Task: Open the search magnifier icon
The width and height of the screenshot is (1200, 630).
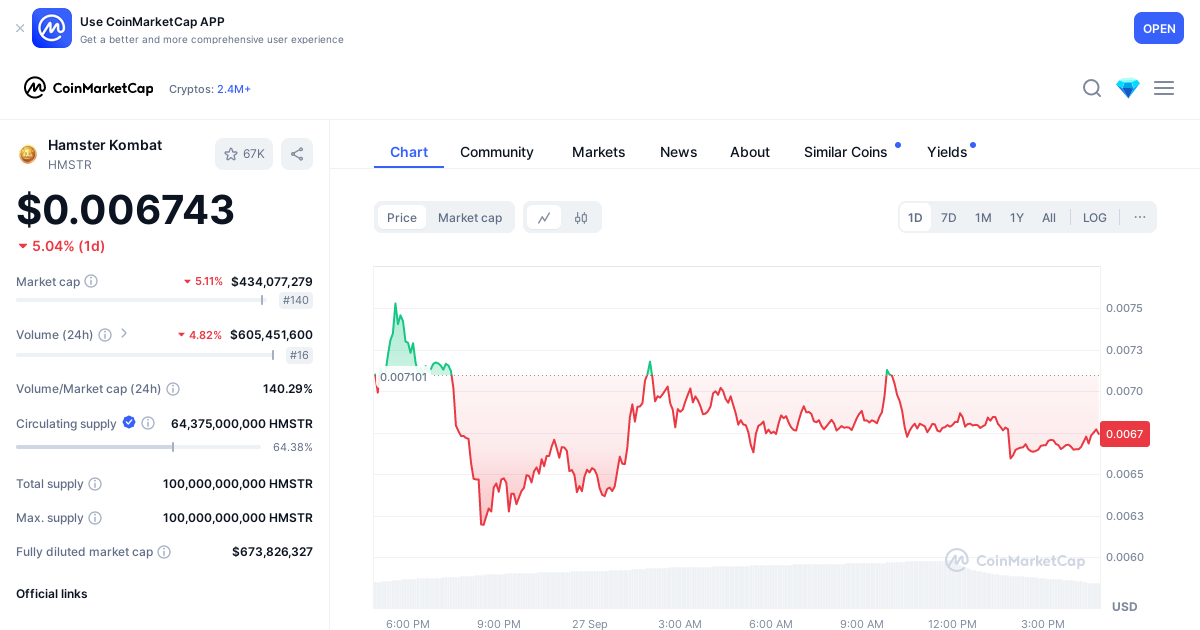Action: [1092, 88]
